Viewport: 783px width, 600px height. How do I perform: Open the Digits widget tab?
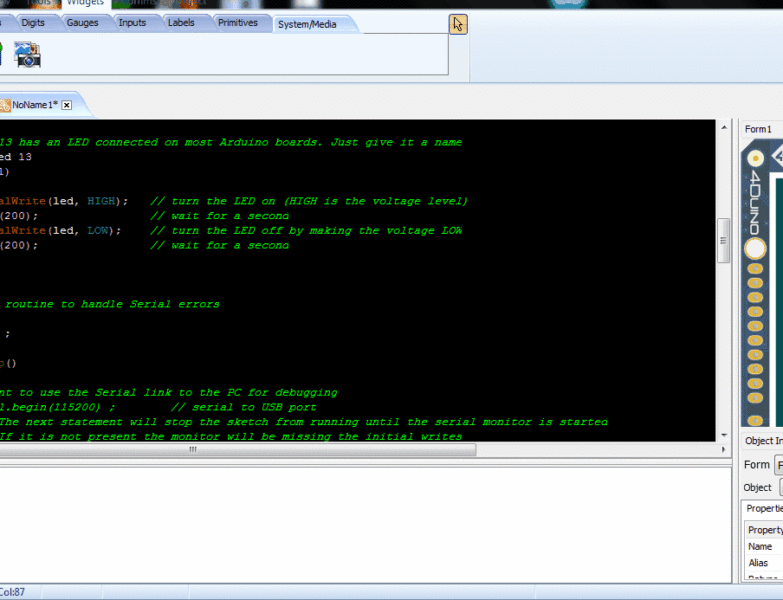tap(33, 23)
